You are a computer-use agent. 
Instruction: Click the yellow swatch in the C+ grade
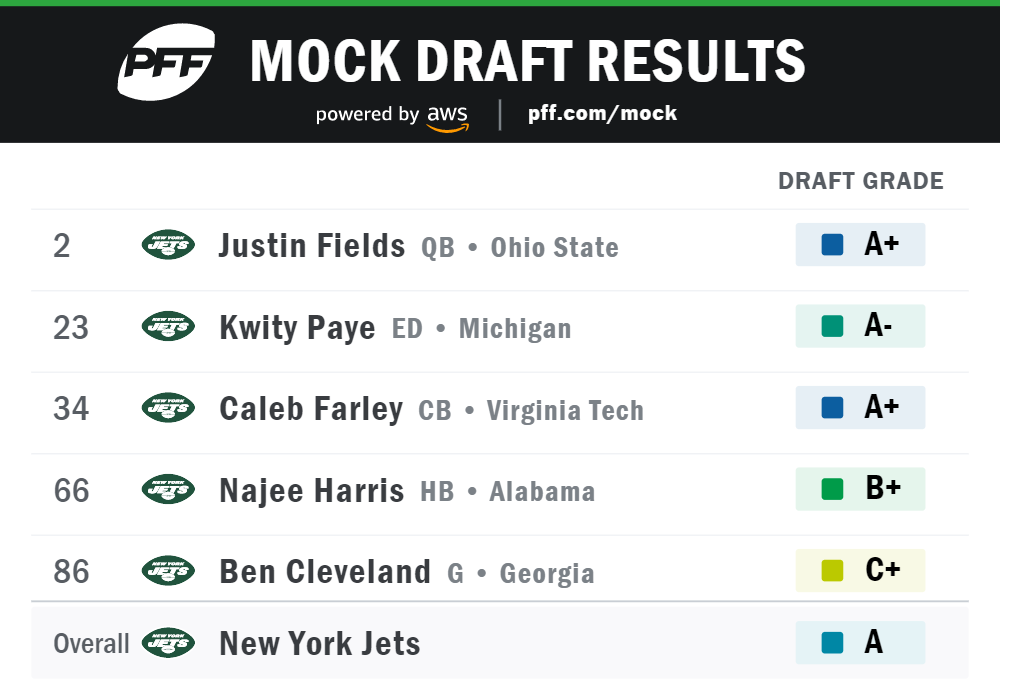832,570
